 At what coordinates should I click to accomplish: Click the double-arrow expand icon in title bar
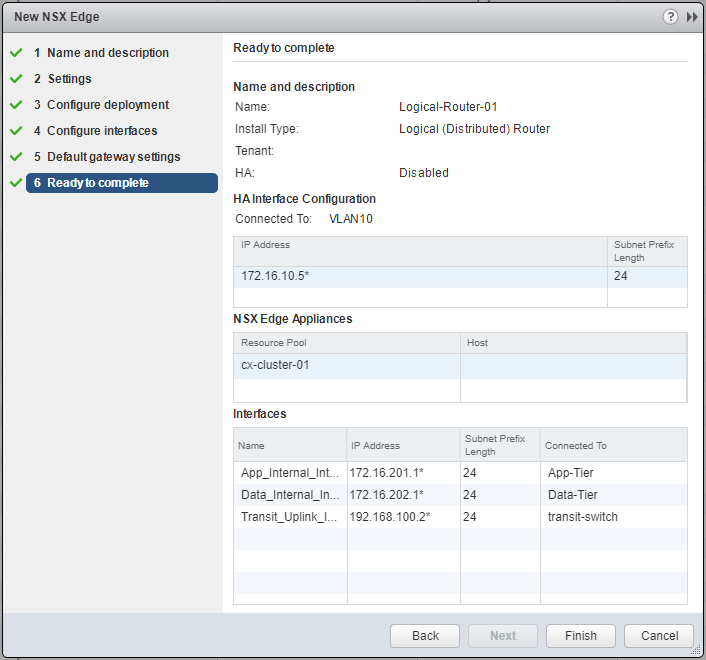[x=691, y=17]
